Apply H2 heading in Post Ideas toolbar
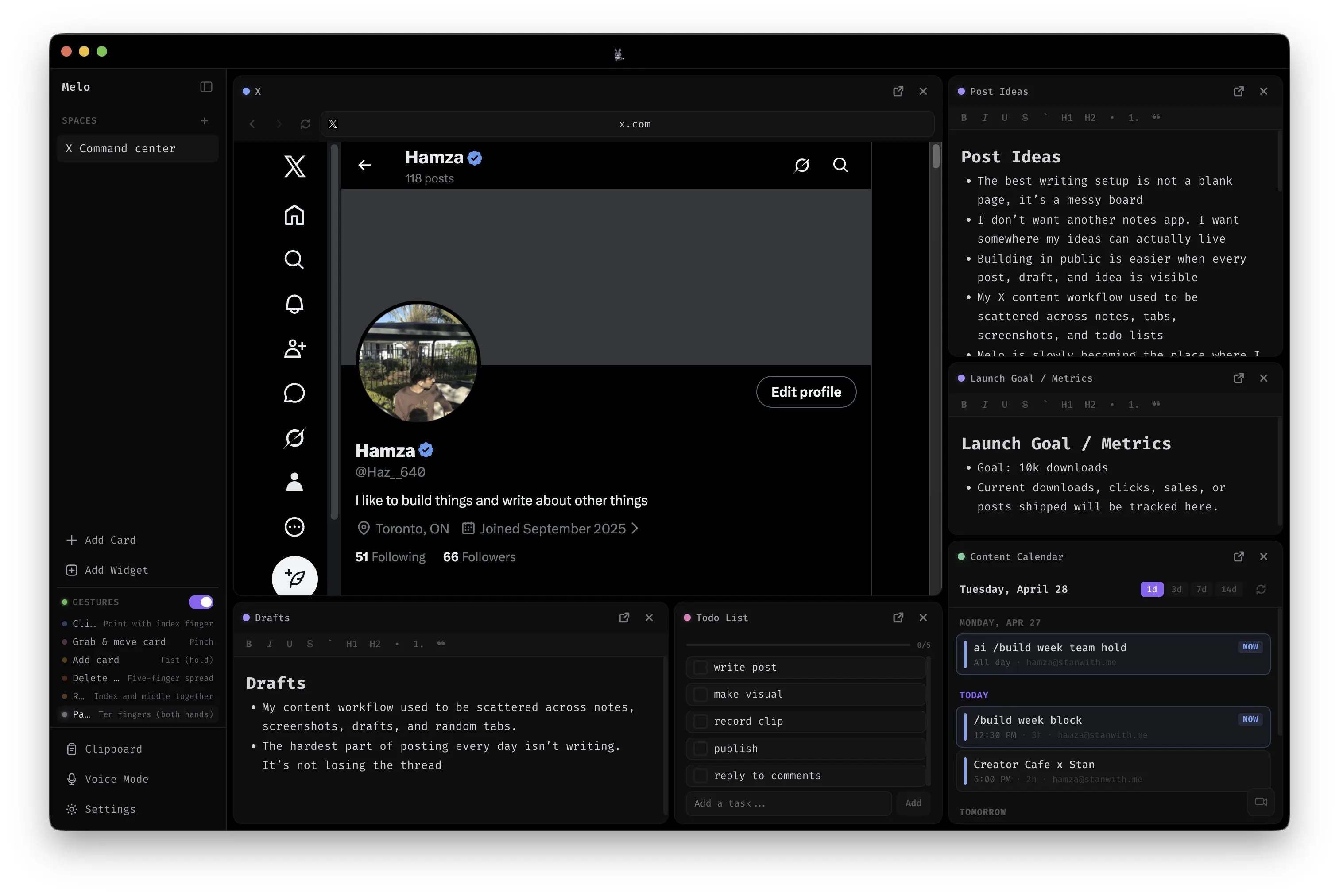Image resolution: width=1339 pixels, height=896 pixels. pyautogui.click(x=1090, y=118)
